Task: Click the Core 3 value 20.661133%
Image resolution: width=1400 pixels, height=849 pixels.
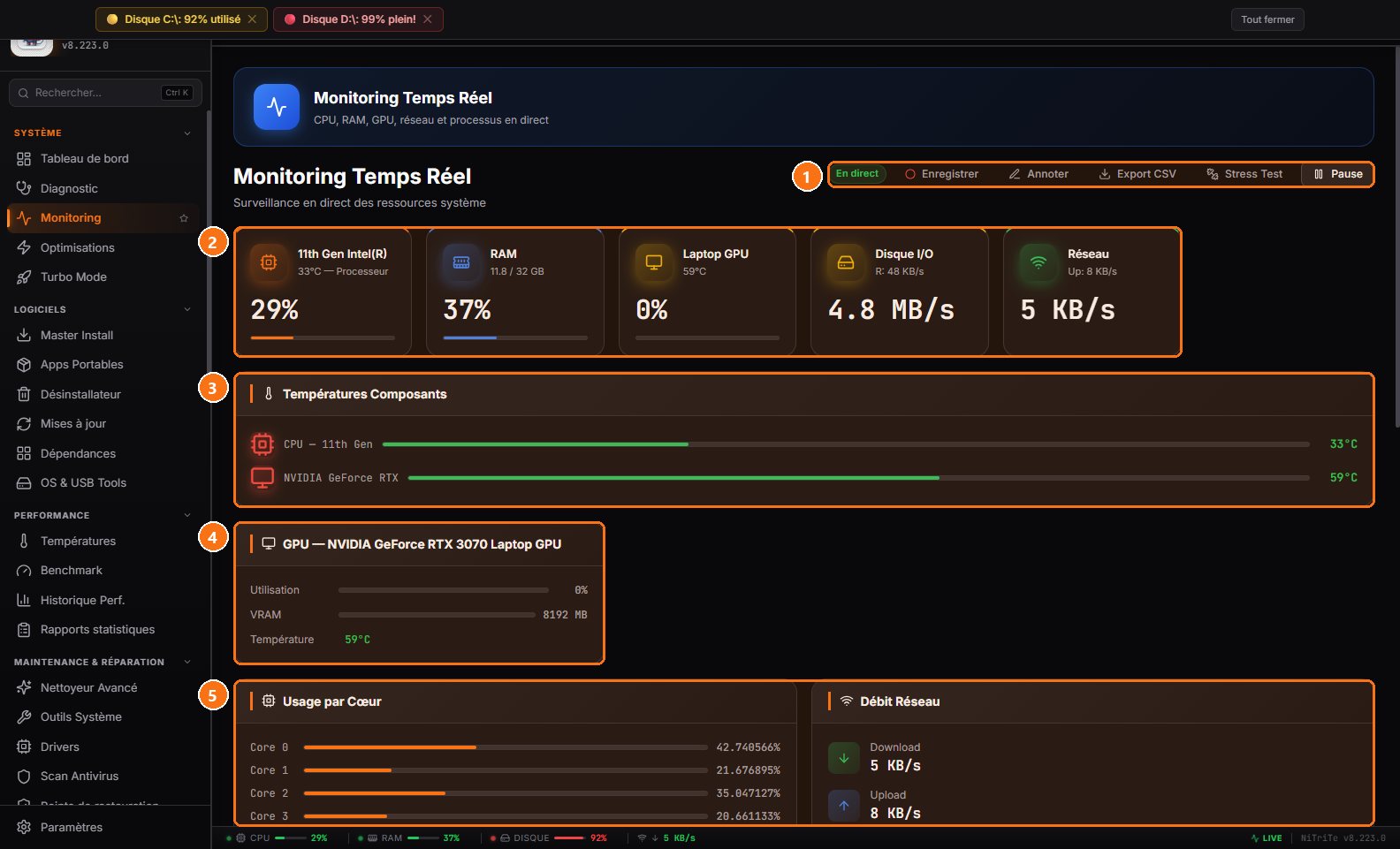Action: [x=748, y=816]
